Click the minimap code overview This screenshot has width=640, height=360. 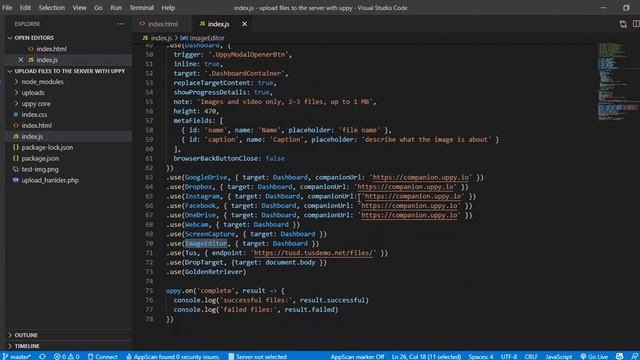point(618,82)
